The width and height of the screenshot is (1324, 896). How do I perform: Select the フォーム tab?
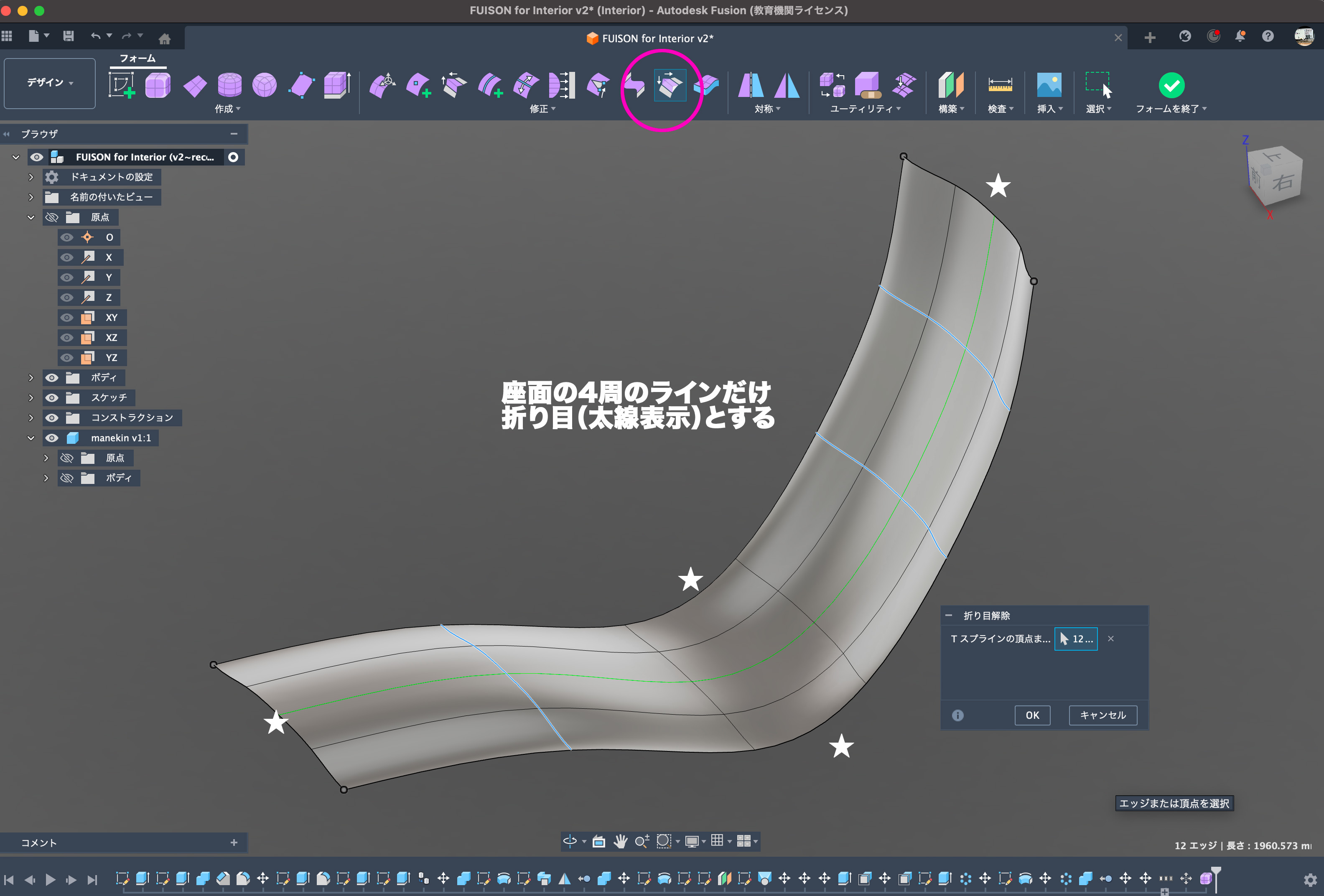[137, 58]
